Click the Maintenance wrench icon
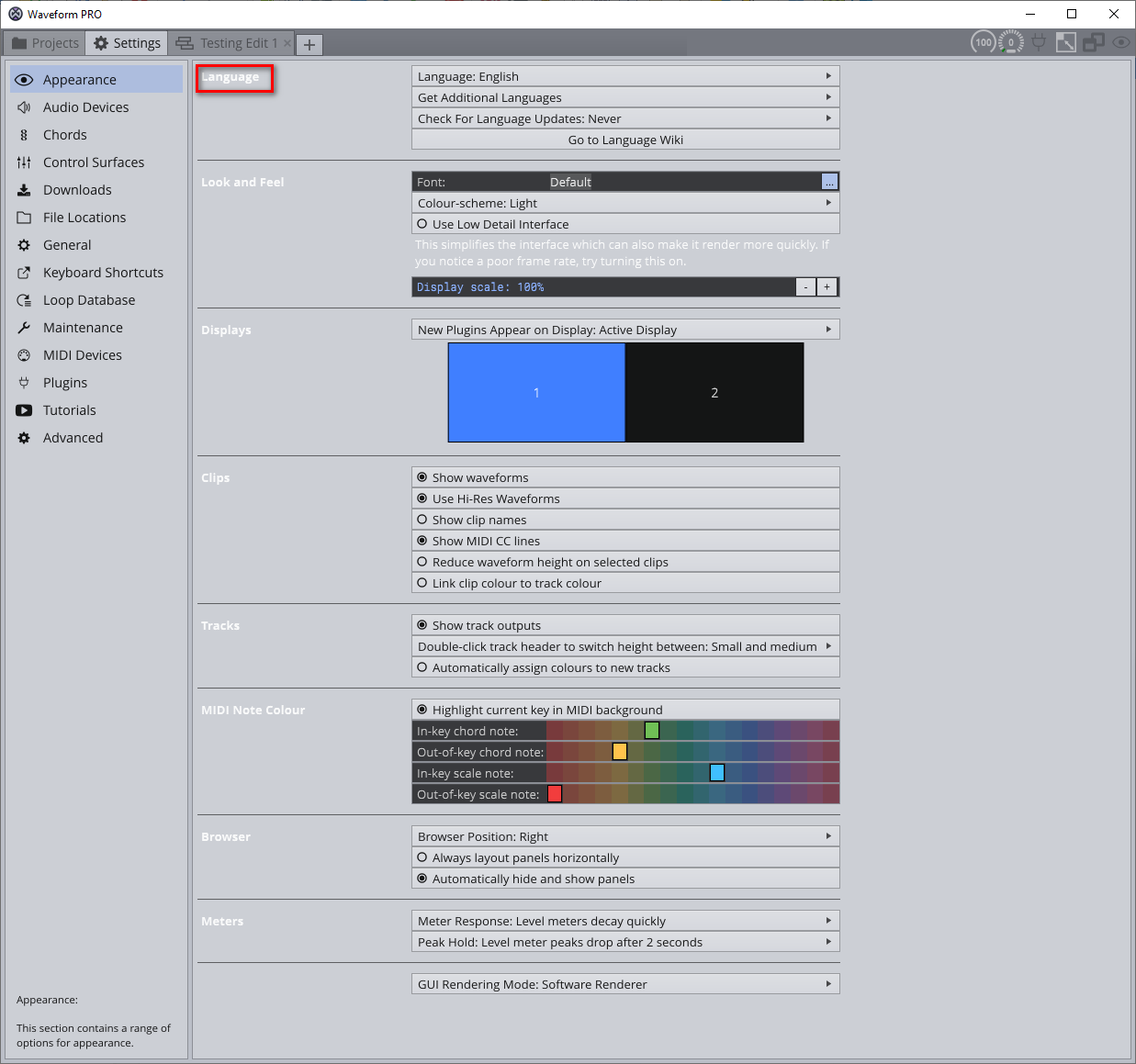This screenshot has width=1136, height=1064. (24, 328)
